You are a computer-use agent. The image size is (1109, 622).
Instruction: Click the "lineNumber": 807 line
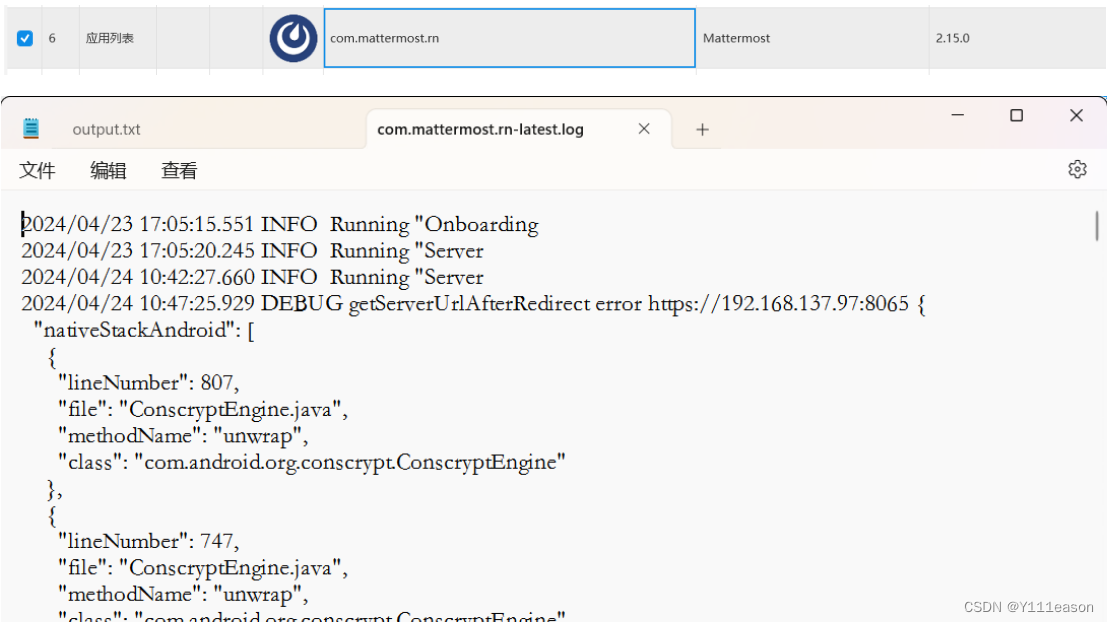[x=149, y=383]
